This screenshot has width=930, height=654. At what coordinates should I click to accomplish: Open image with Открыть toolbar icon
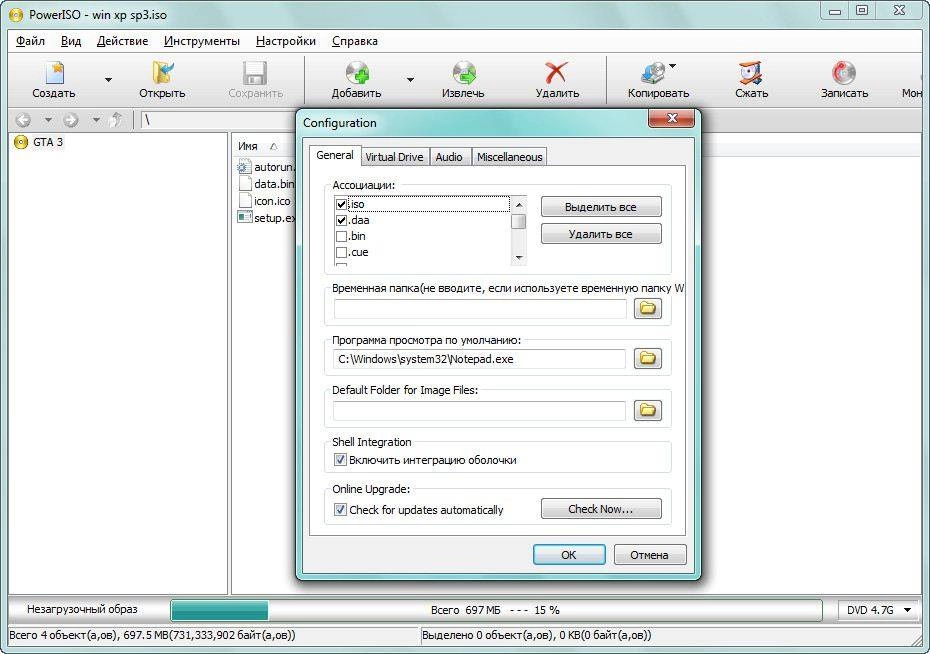tap(162, 73)
